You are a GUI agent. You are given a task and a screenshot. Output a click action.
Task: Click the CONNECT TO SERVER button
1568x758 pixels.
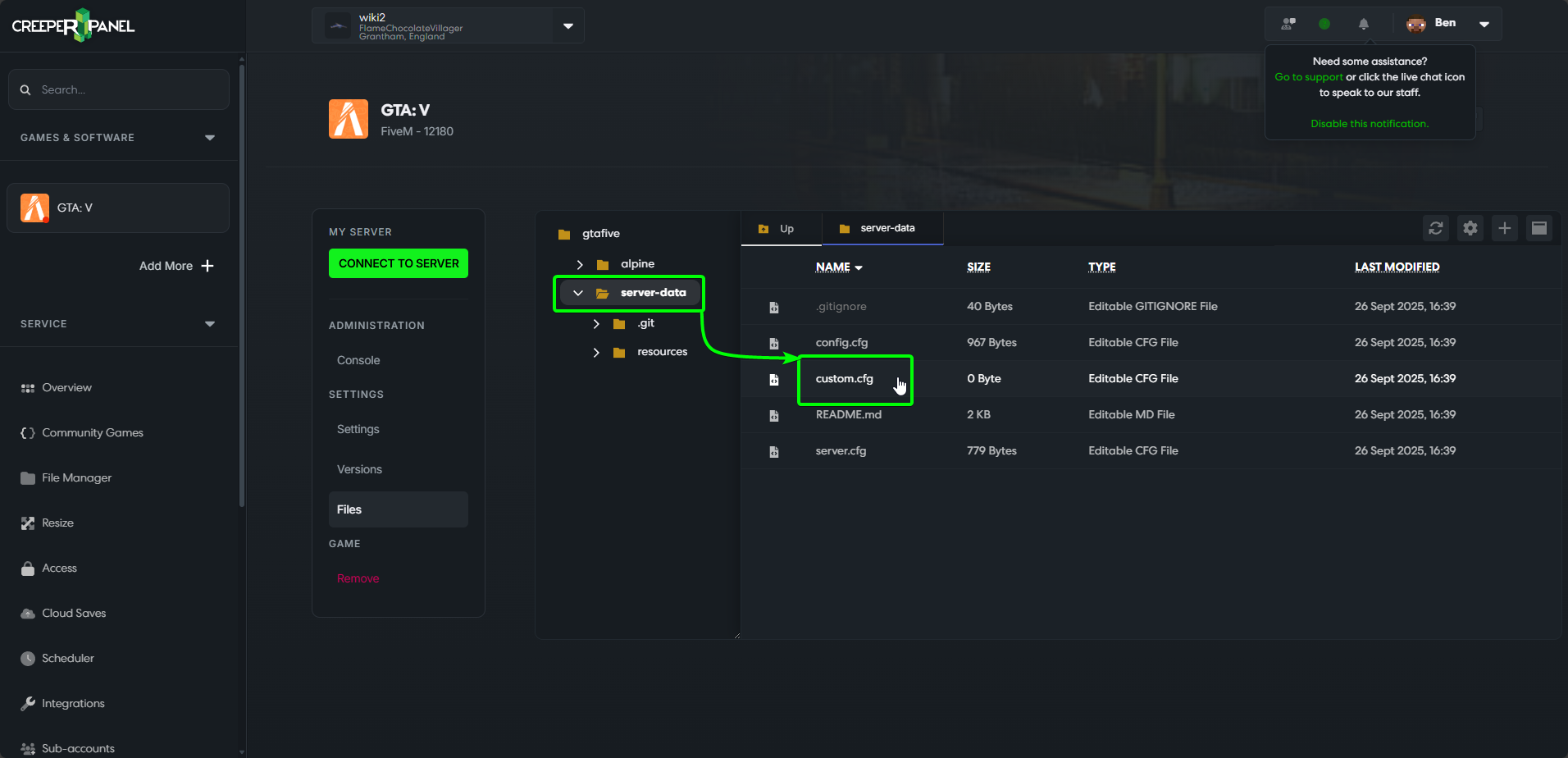click(x=399, y=263)
